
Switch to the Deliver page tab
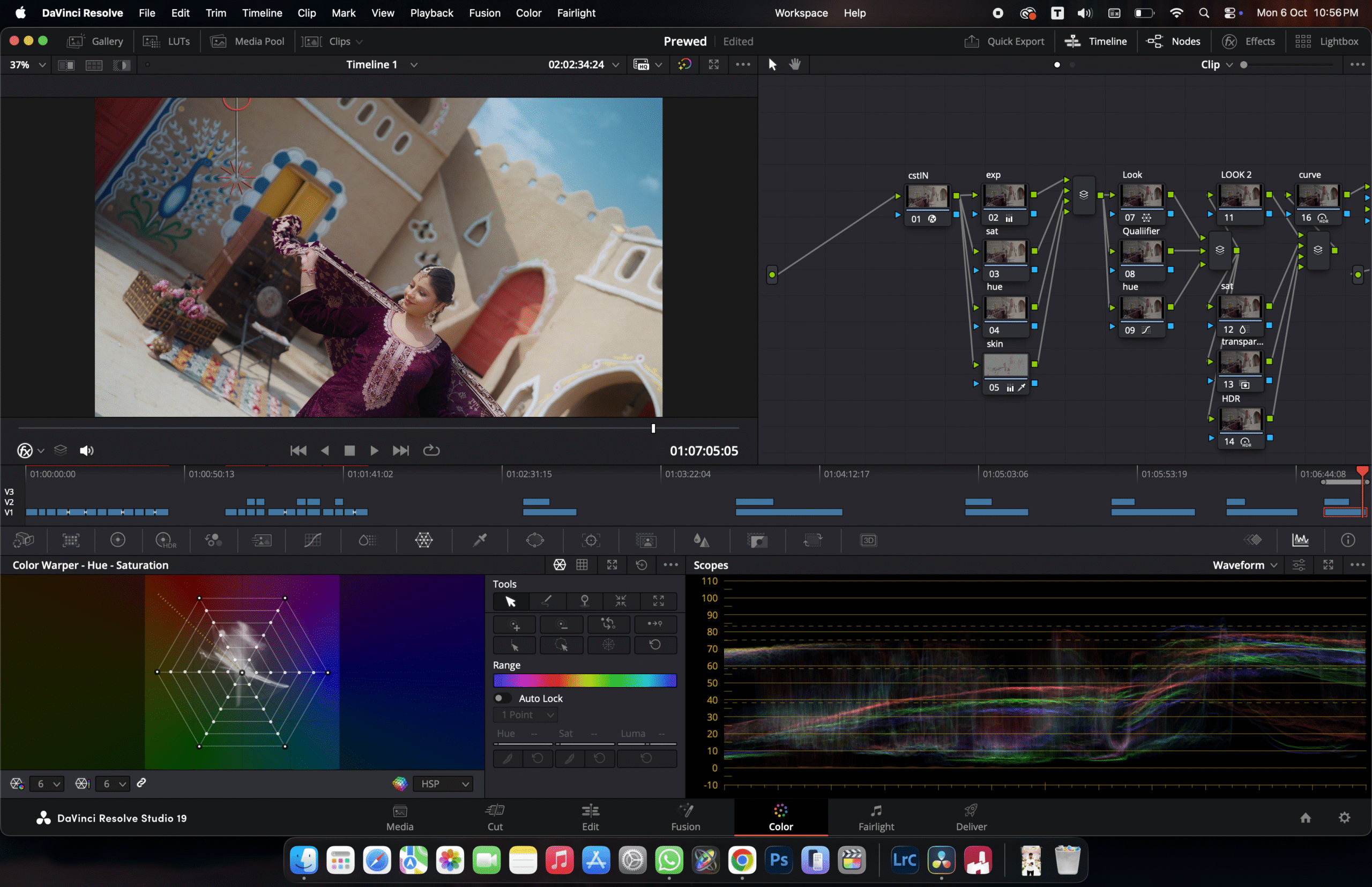pyautogui.click(x=971, y=817)
